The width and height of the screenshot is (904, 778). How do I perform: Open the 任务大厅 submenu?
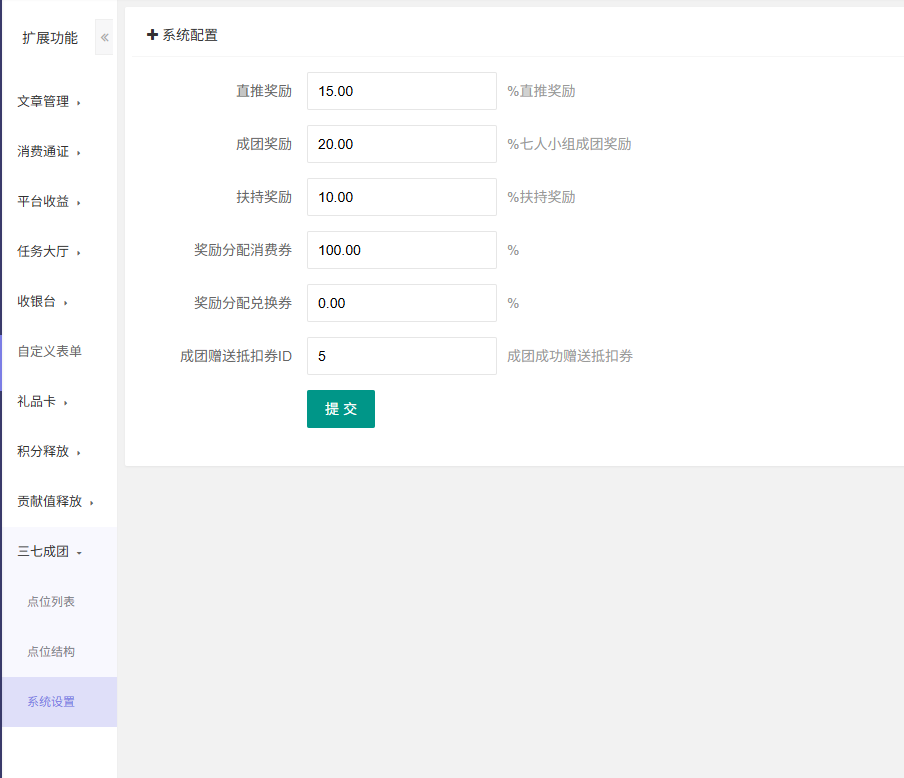(x=48, y=251)
